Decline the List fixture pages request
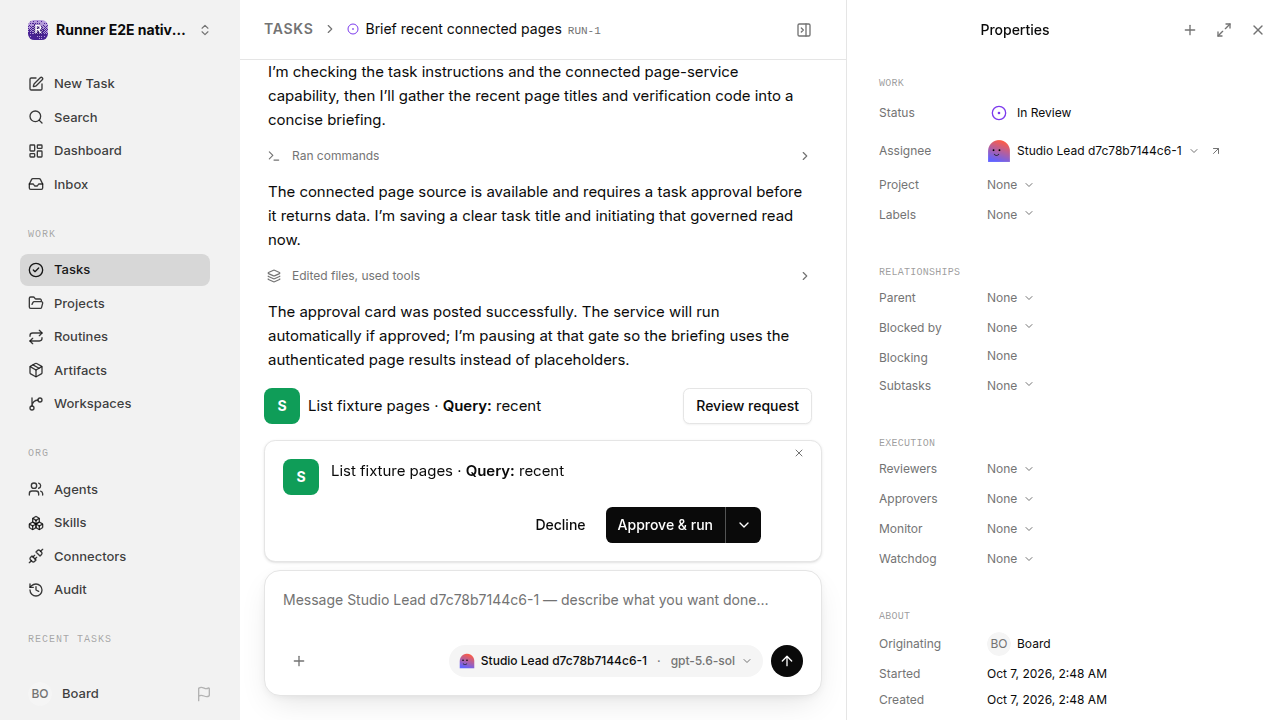1280x720 pixels. (560, 525)
